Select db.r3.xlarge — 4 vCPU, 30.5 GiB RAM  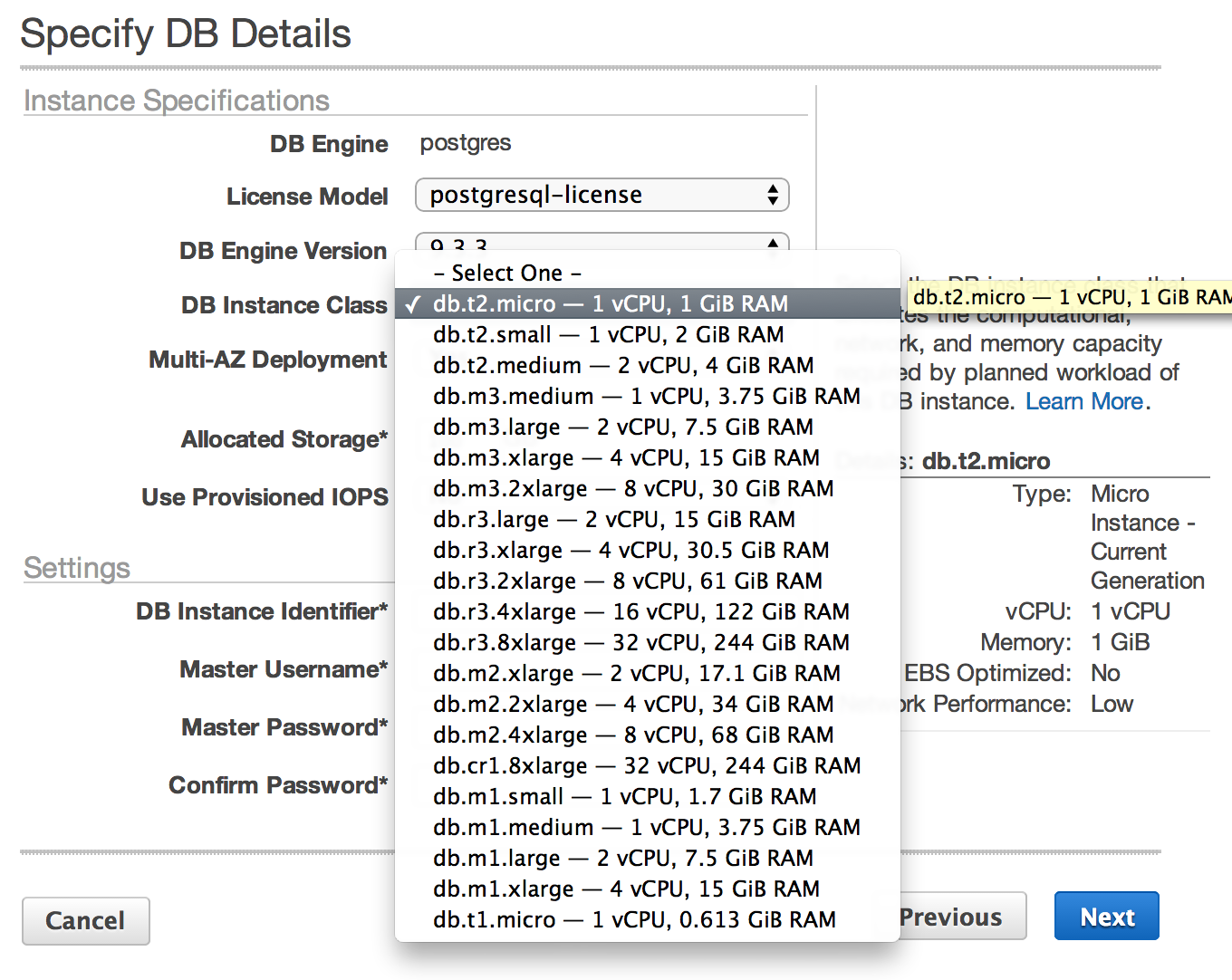[x=647, y=550]
